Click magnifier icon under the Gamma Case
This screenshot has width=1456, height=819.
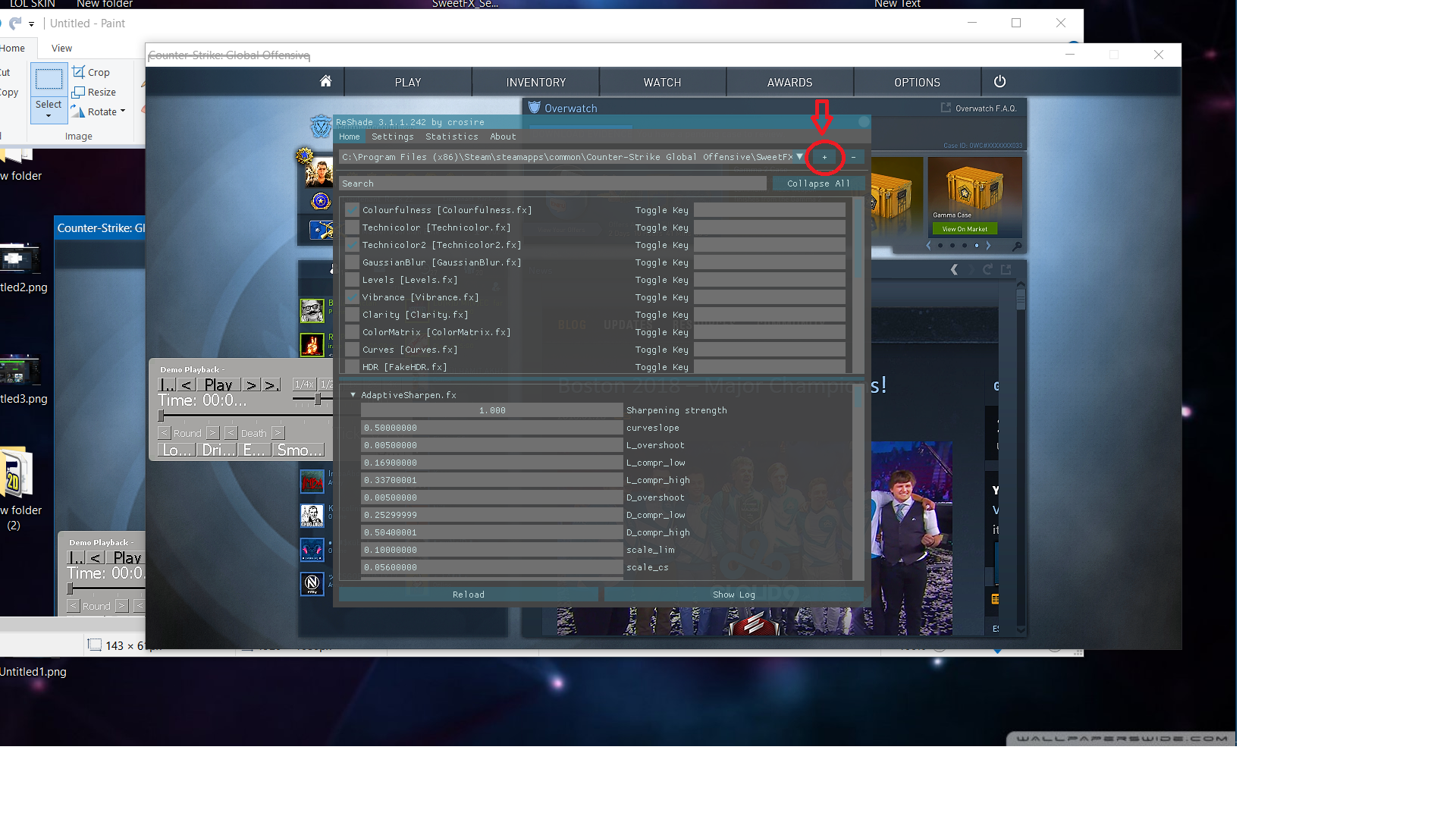(x=1017, y=246)
